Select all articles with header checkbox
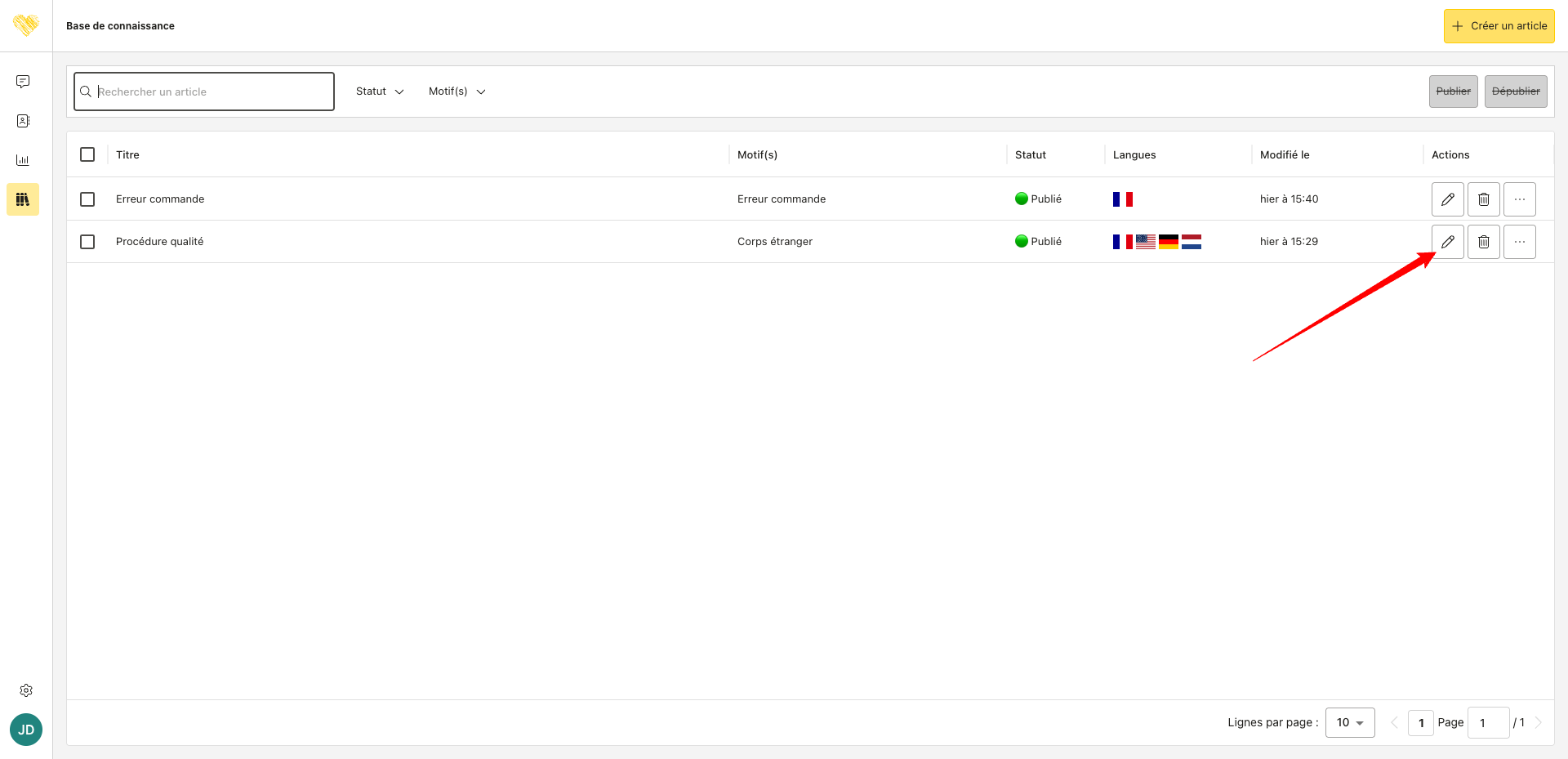Screen dimensions: 1568x759 (87, 154)
